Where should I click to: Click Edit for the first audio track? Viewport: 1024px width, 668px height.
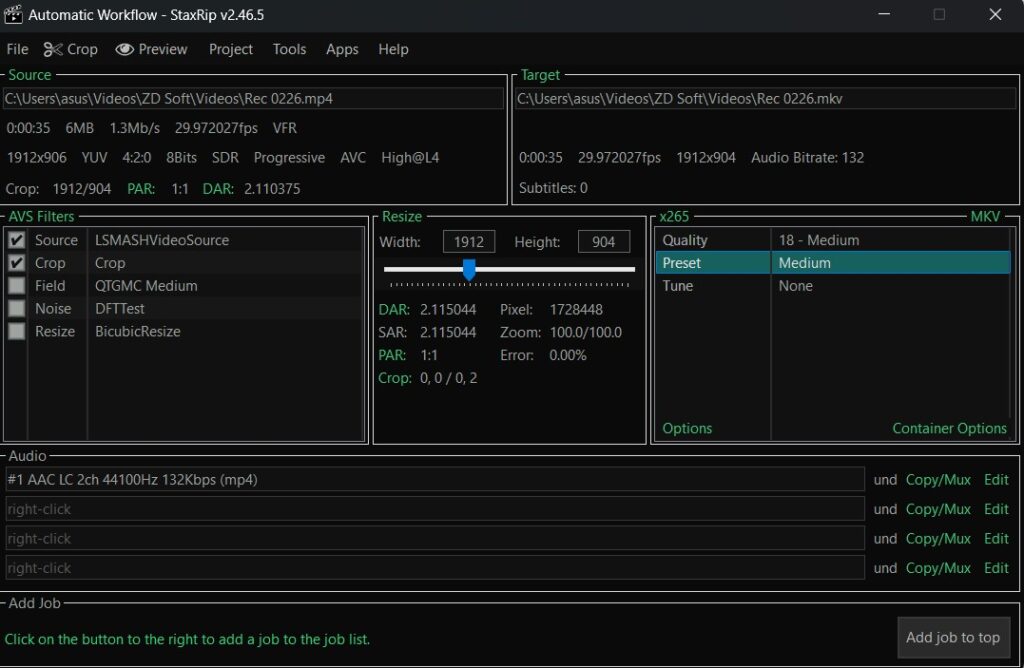pos(996,480)
